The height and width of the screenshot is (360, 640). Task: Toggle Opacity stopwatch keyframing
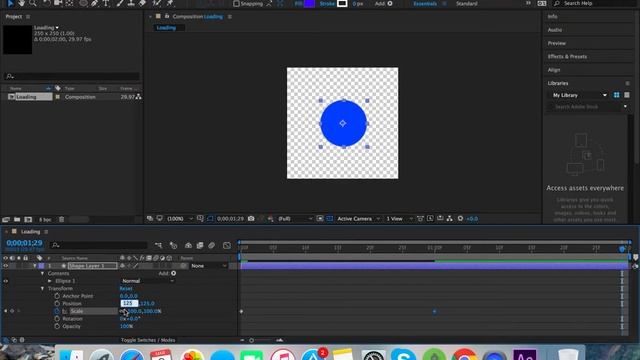(x=57, y=326)
